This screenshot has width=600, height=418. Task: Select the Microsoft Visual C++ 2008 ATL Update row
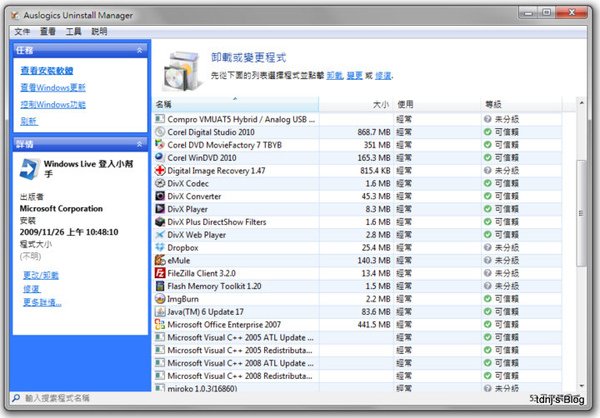[x=357, y=363]
